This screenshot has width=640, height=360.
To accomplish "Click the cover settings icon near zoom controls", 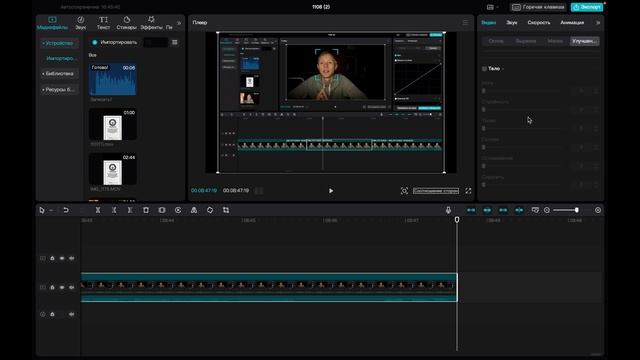I will pos(535,210).
